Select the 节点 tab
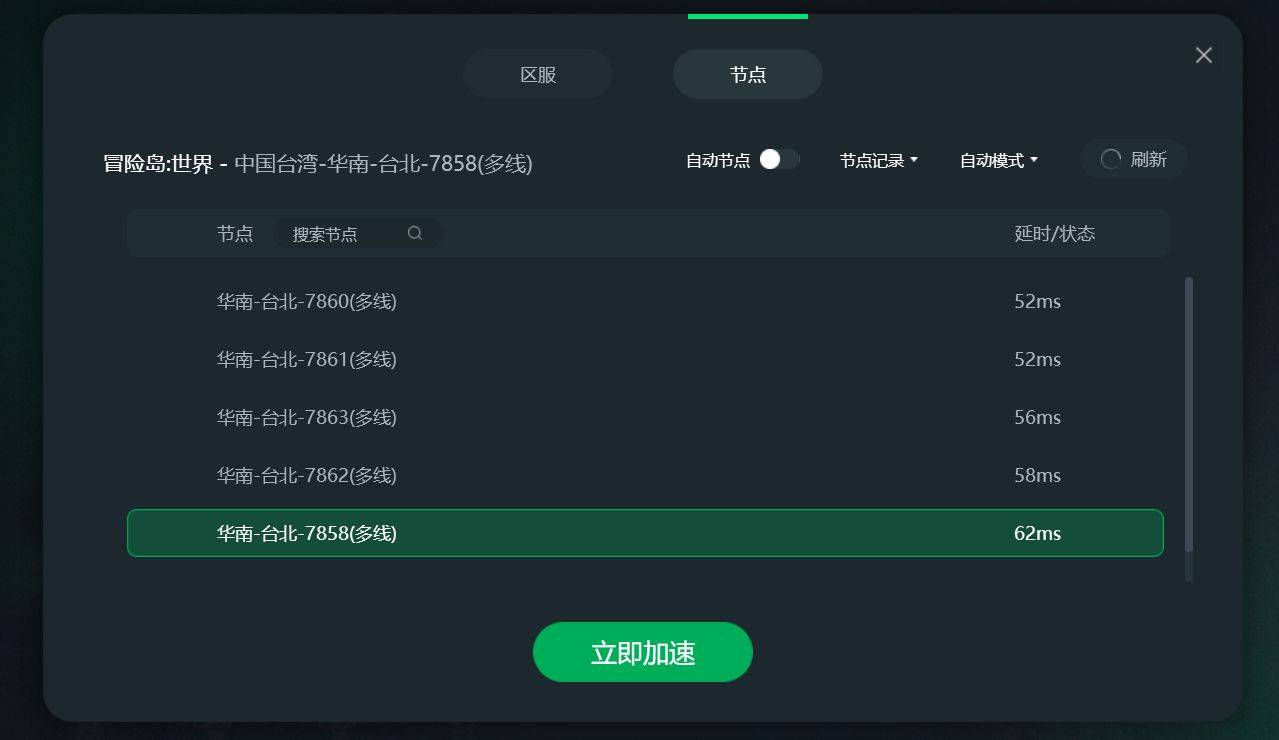1279x740 pixels. pos(748,74)
